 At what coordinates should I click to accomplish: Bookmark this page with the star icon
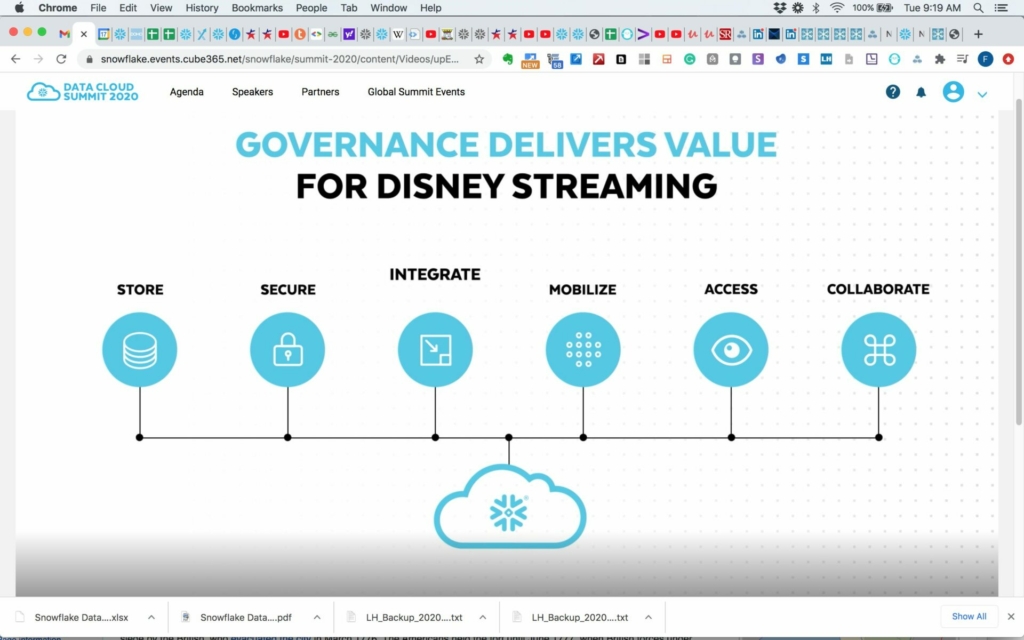pyautogui.click(x=479, y=59)
